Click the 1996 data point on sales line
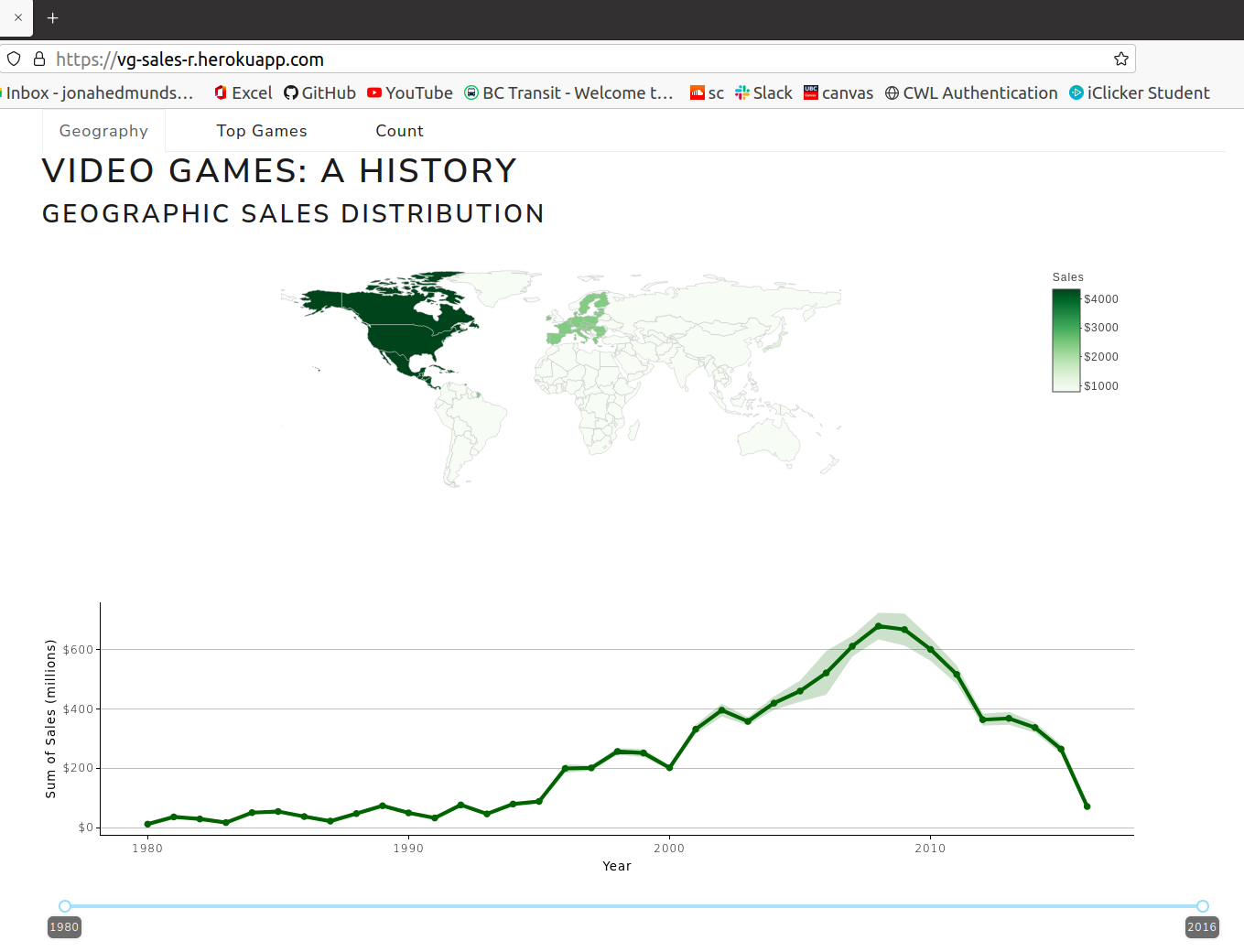 (x=565, y=769)
